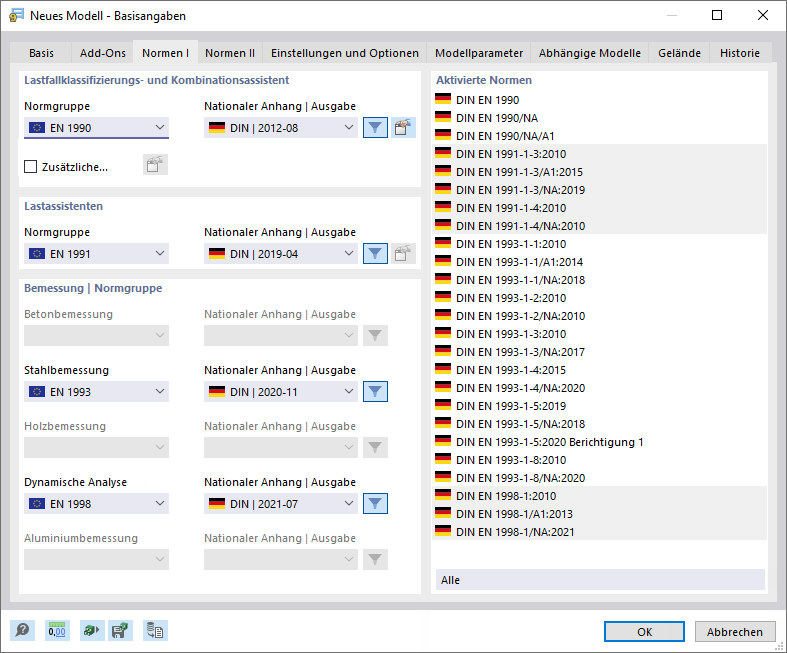Open Stahlbemessung EN 1993 dropdown
Viewport: 787px width, 653px height.
pos(96,391)
